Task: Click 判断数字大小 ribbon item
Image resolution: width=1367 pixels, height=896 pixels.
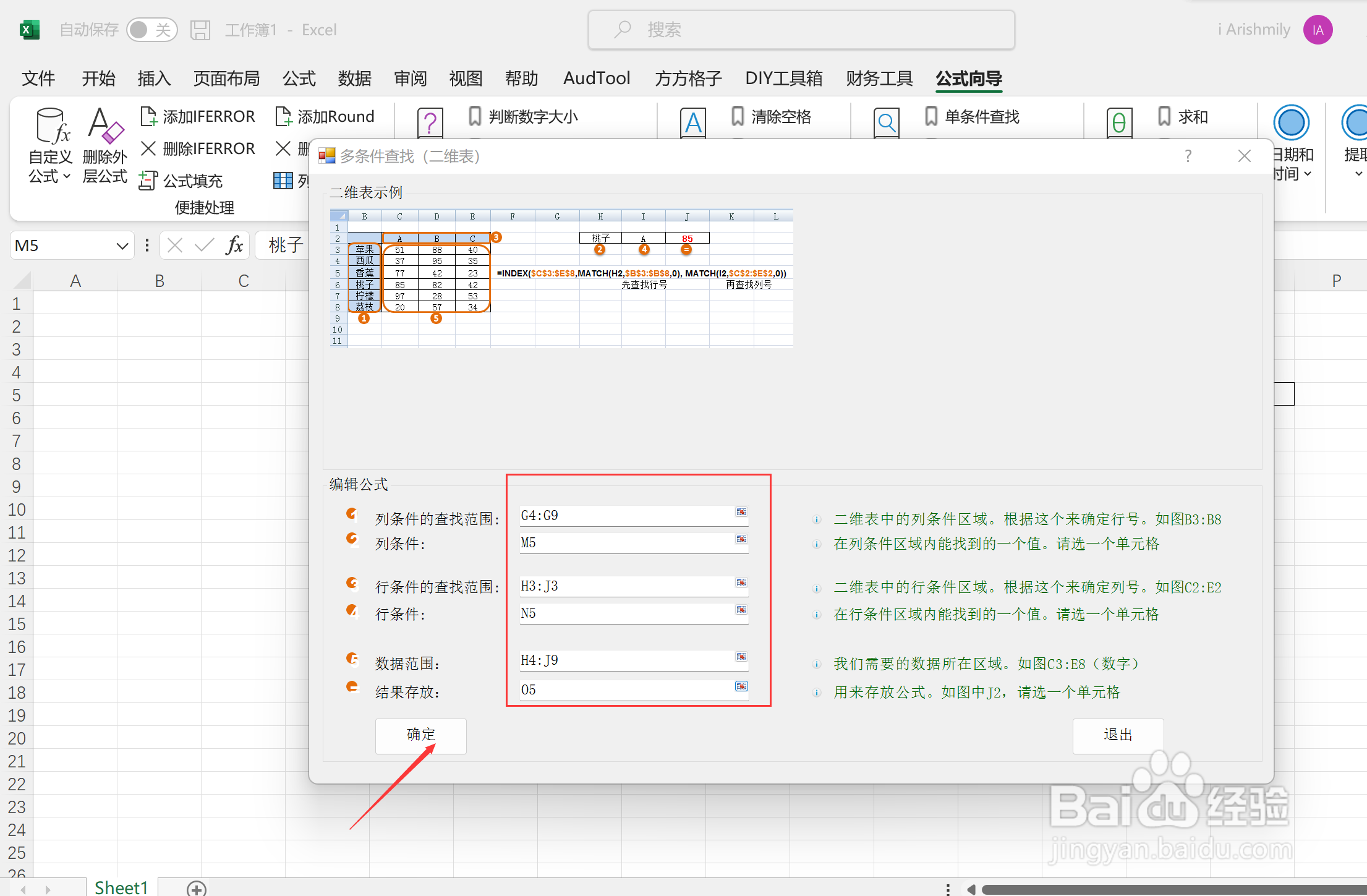Action: 524,116
